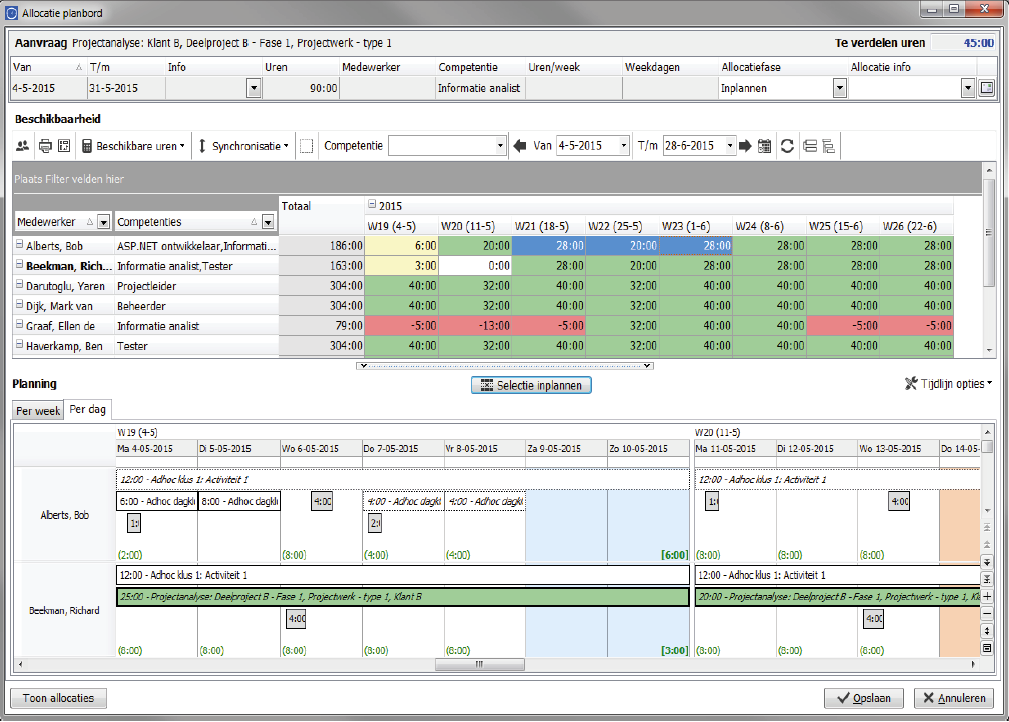
Task: Collapse the Graaf, Ellen de row
Action: pos(19,324)
